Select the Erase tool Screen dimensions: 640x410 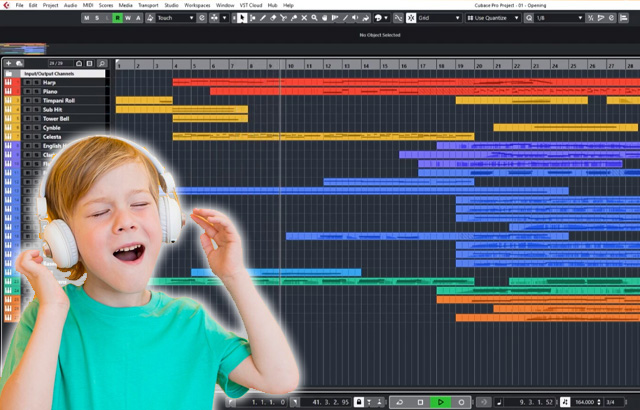click(x=273, y=18)
